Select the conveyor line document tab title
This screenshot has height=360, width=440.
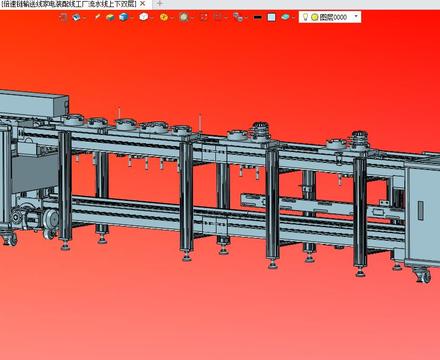pos(69,4)
